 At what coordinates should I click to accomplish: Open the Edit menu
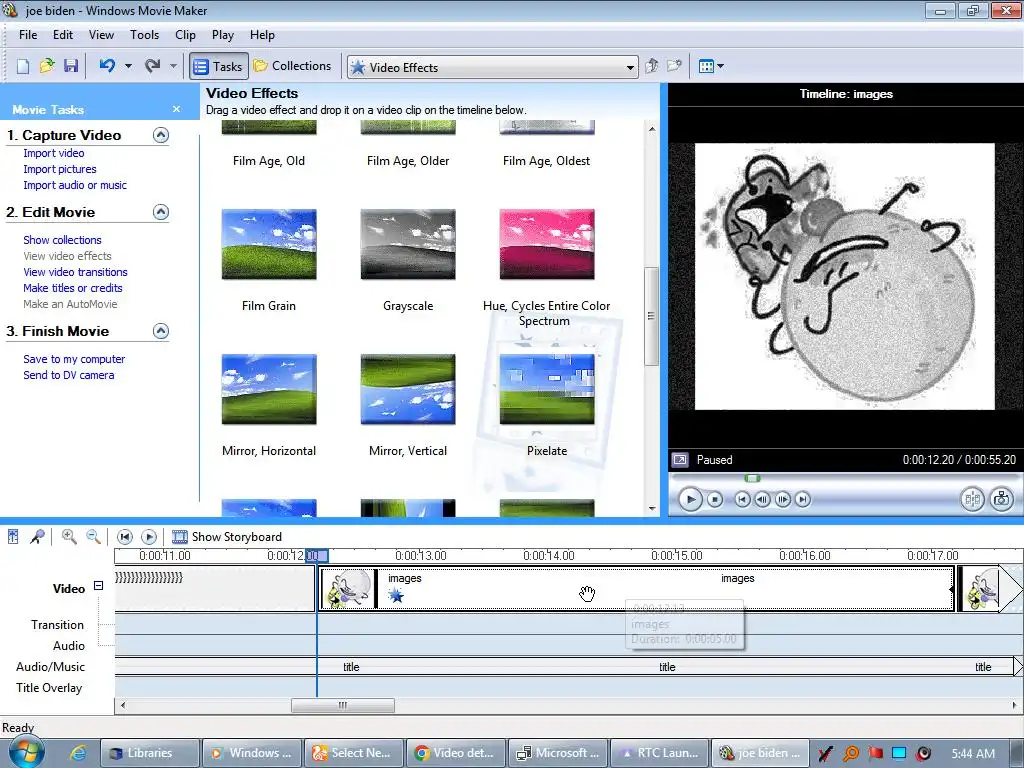pos(63,35)
